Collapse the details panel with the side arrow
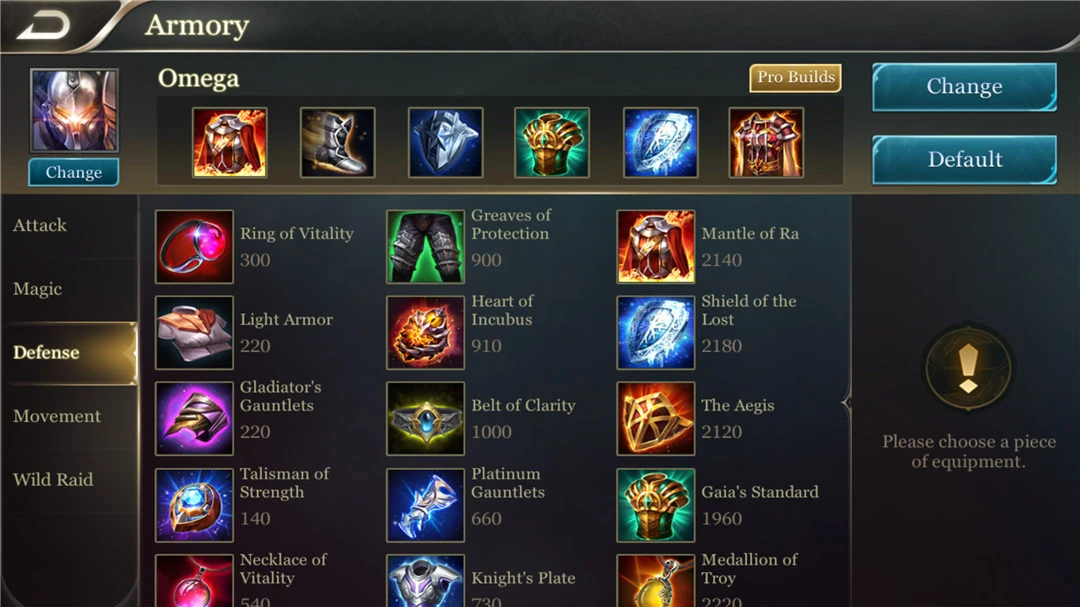The image size is (1080, 607). coord(847,403)
